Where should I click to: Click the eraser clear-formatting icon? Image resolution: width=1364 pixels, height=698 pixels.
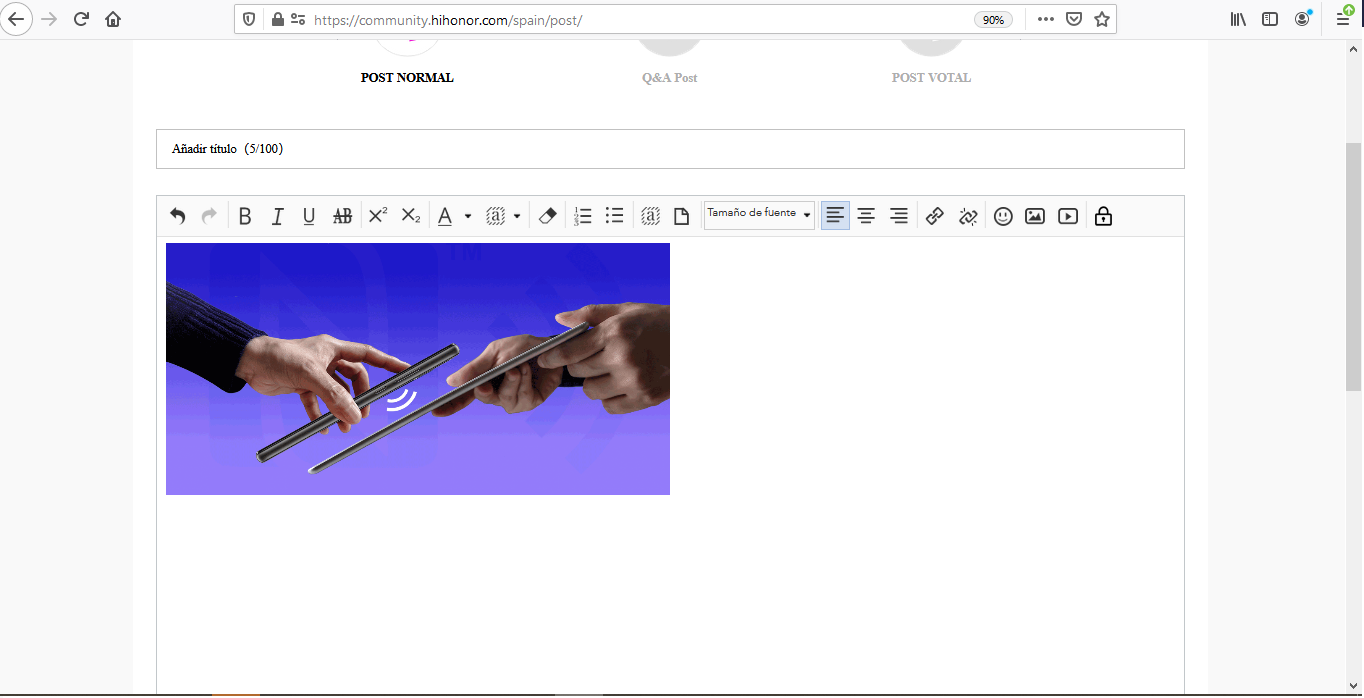click(x=547, y=216)
